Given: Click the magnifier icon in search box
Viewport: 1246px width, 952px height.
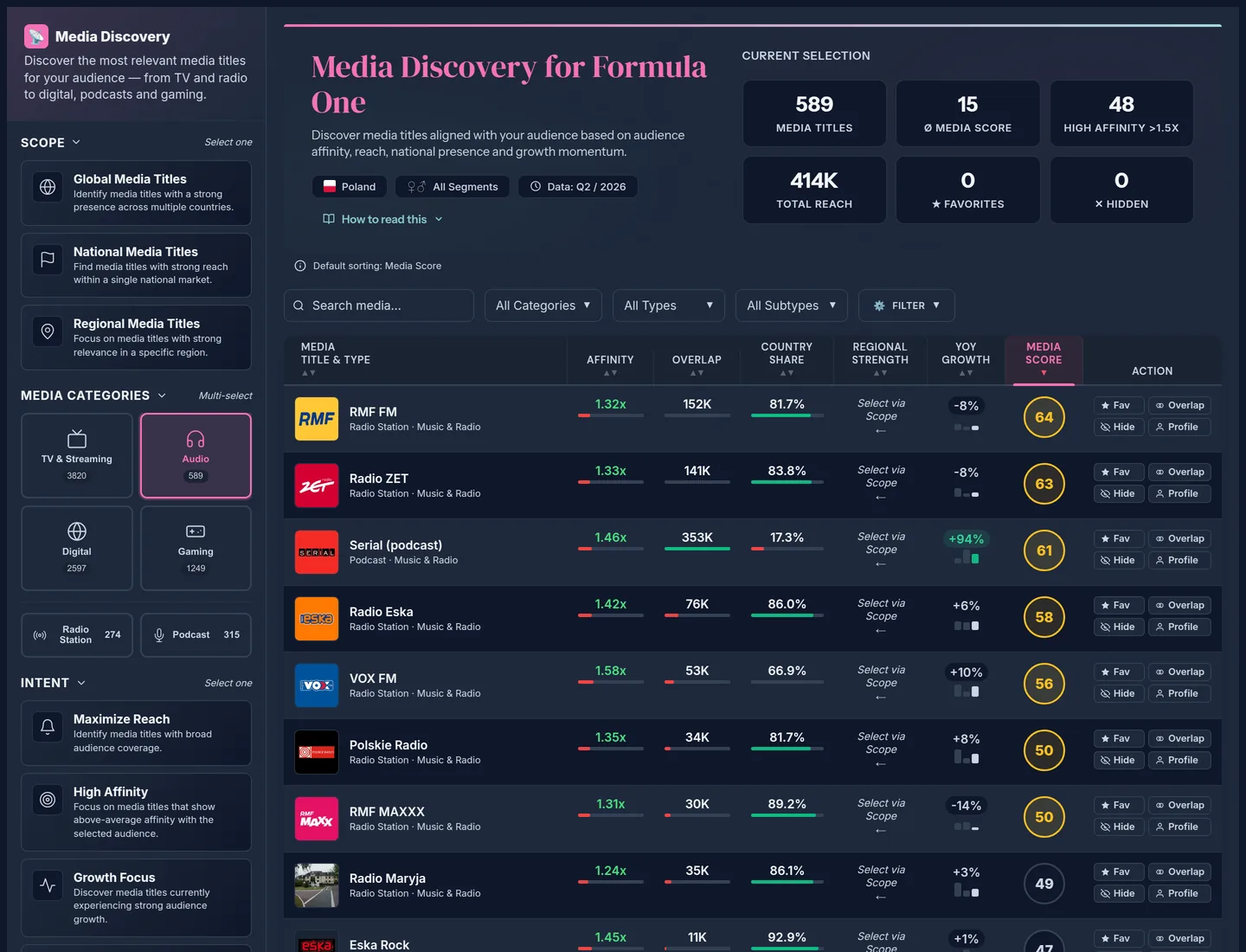Looking at the screenshot, I should tap(299, 306).
